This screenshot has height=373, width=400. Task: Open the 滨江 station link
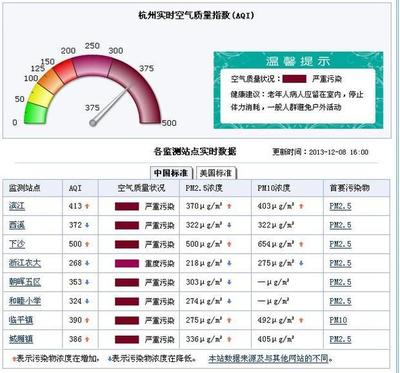17,206
